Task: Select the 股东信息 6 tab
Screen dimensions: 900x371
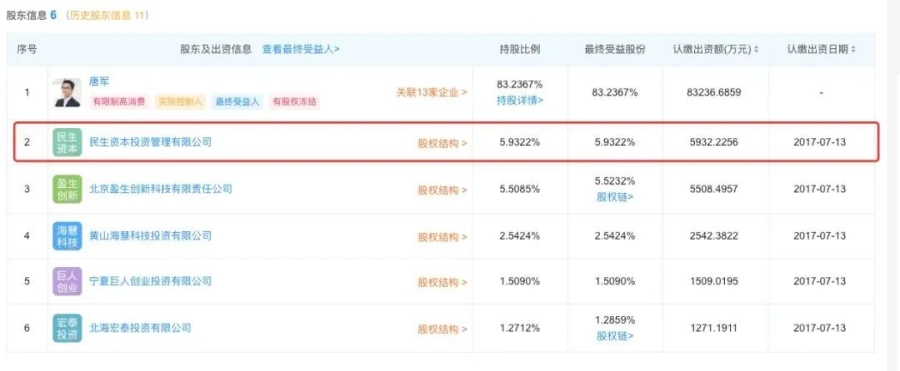Action: point(32,16)
